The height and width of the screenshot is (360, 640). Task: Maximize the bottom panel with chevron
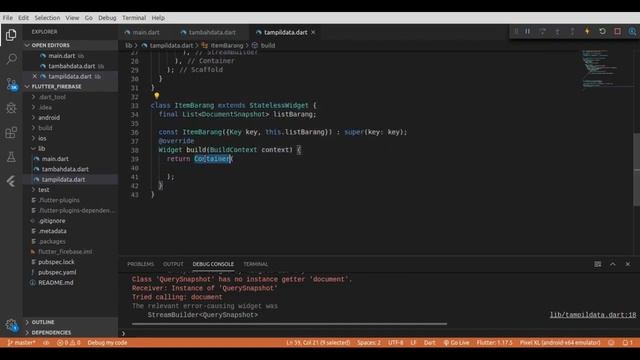click(x=613, y=264)
